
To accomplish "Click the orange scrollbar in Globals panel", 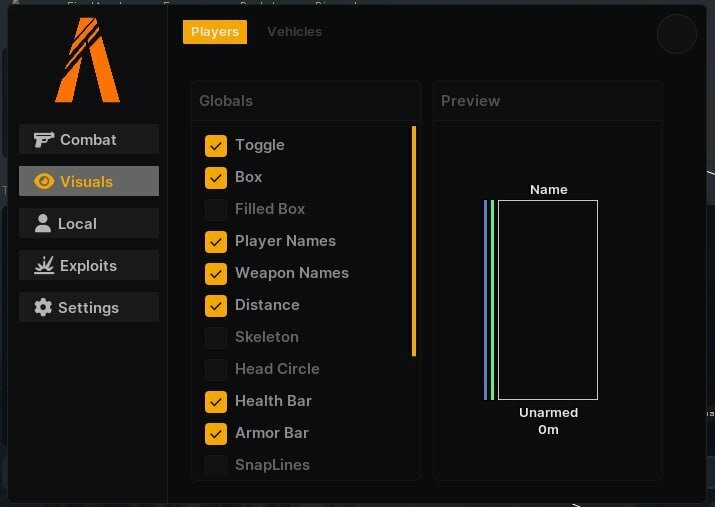I will click(x=414, y=240).
